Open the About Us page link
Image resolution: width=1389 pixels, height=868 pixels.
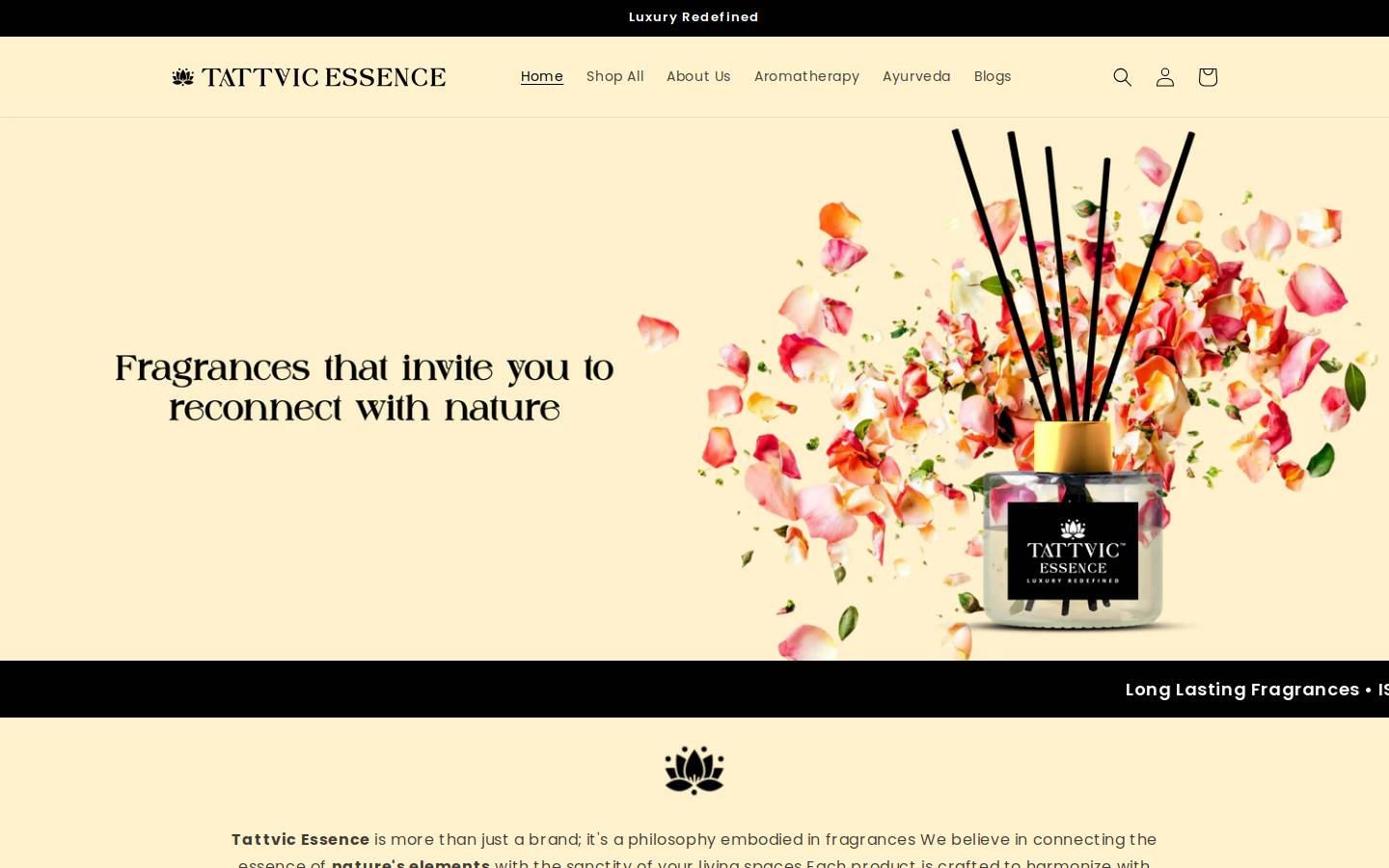pos(698,76)
